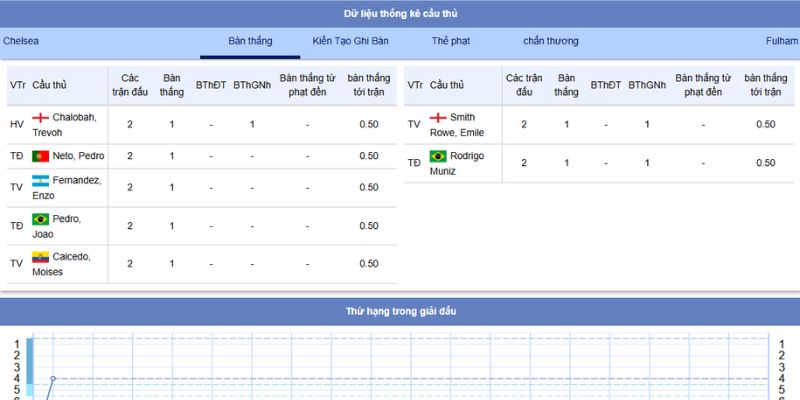Click England flag beside Chalobah, Trevoh
The image size is (800, 400).
[41, 118]
